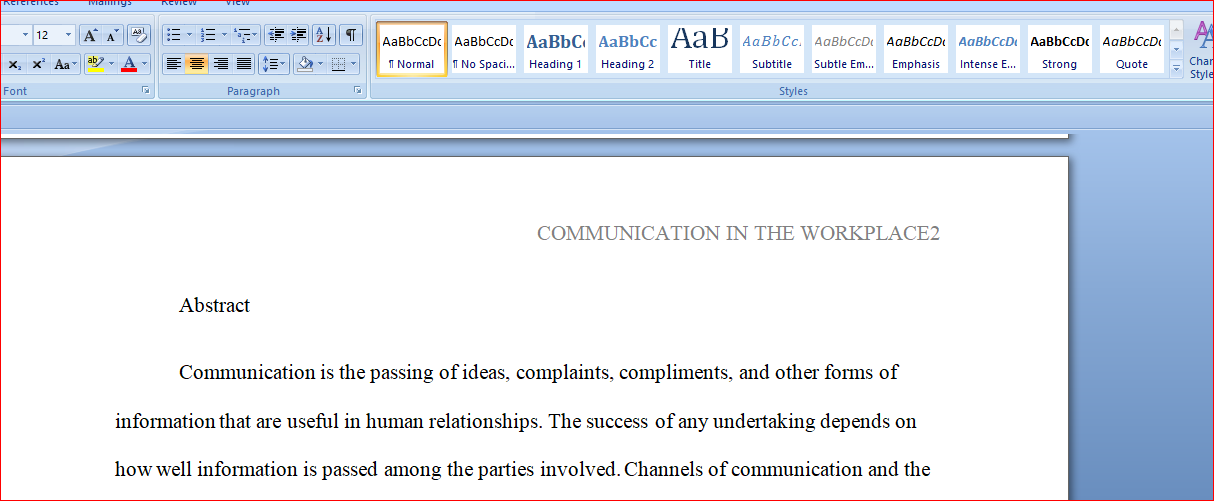The image size is (1214, 501).
Task: Click the Borders icon
Action: [x=339, y=64]
